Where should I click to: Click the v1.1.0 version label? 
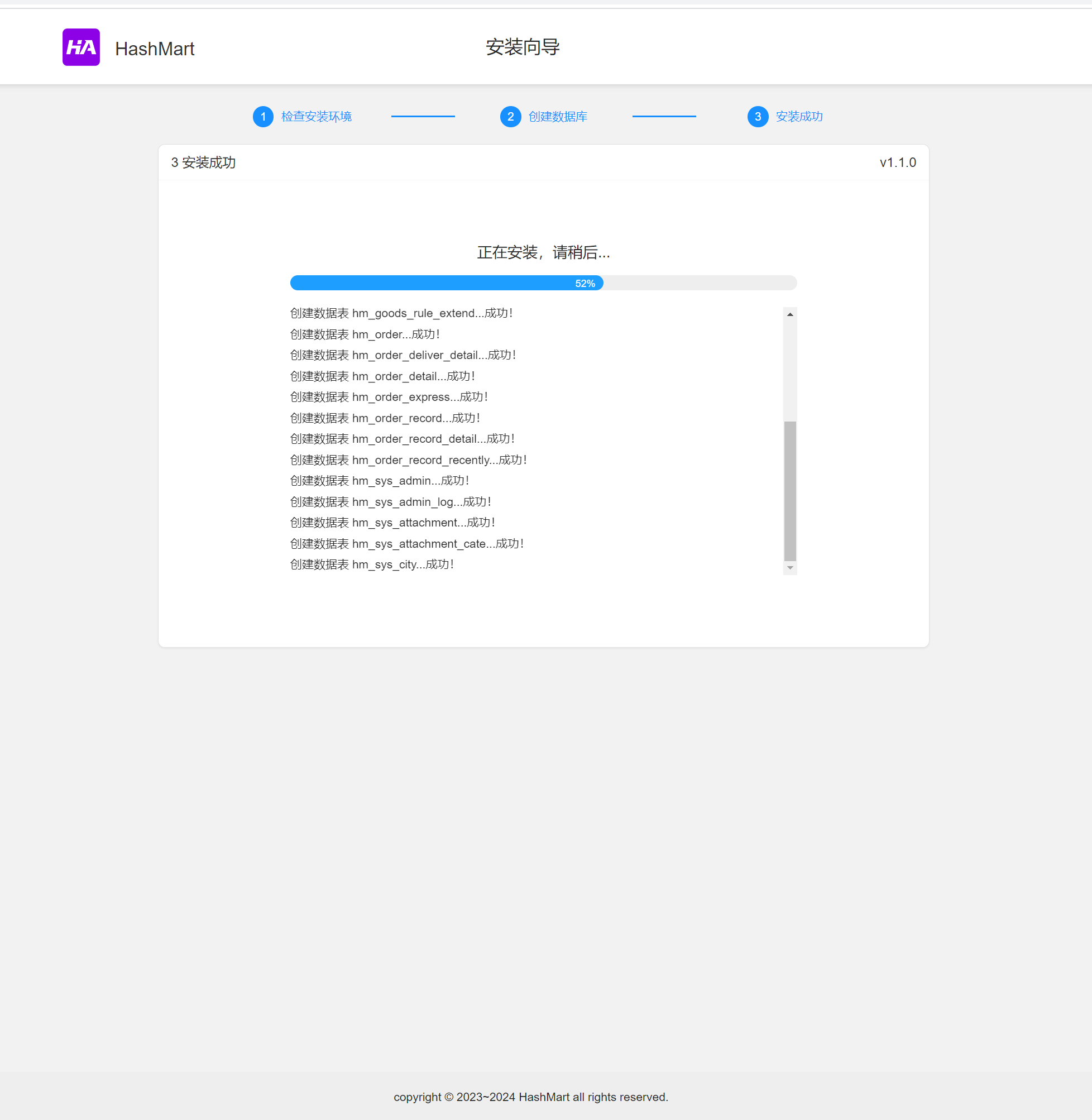pos(898,162)
